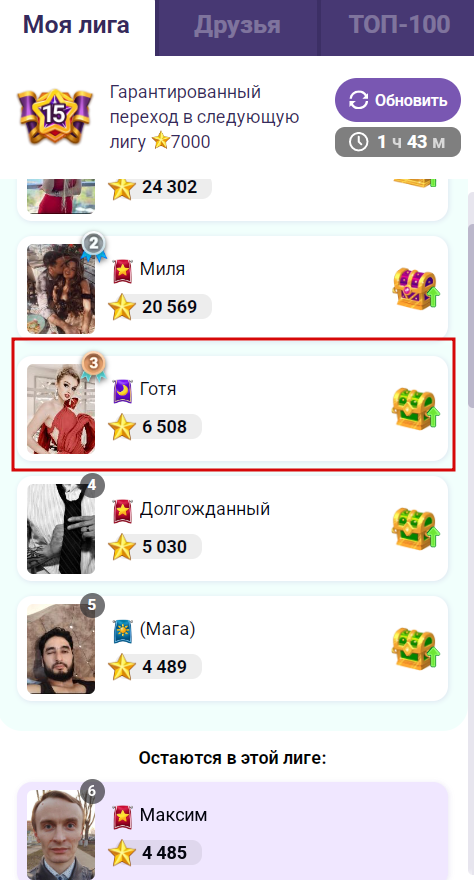The height and width of the screenshot is (880, 474).
Task: Click the moon flag icon next to Готя
Action: 122,391
